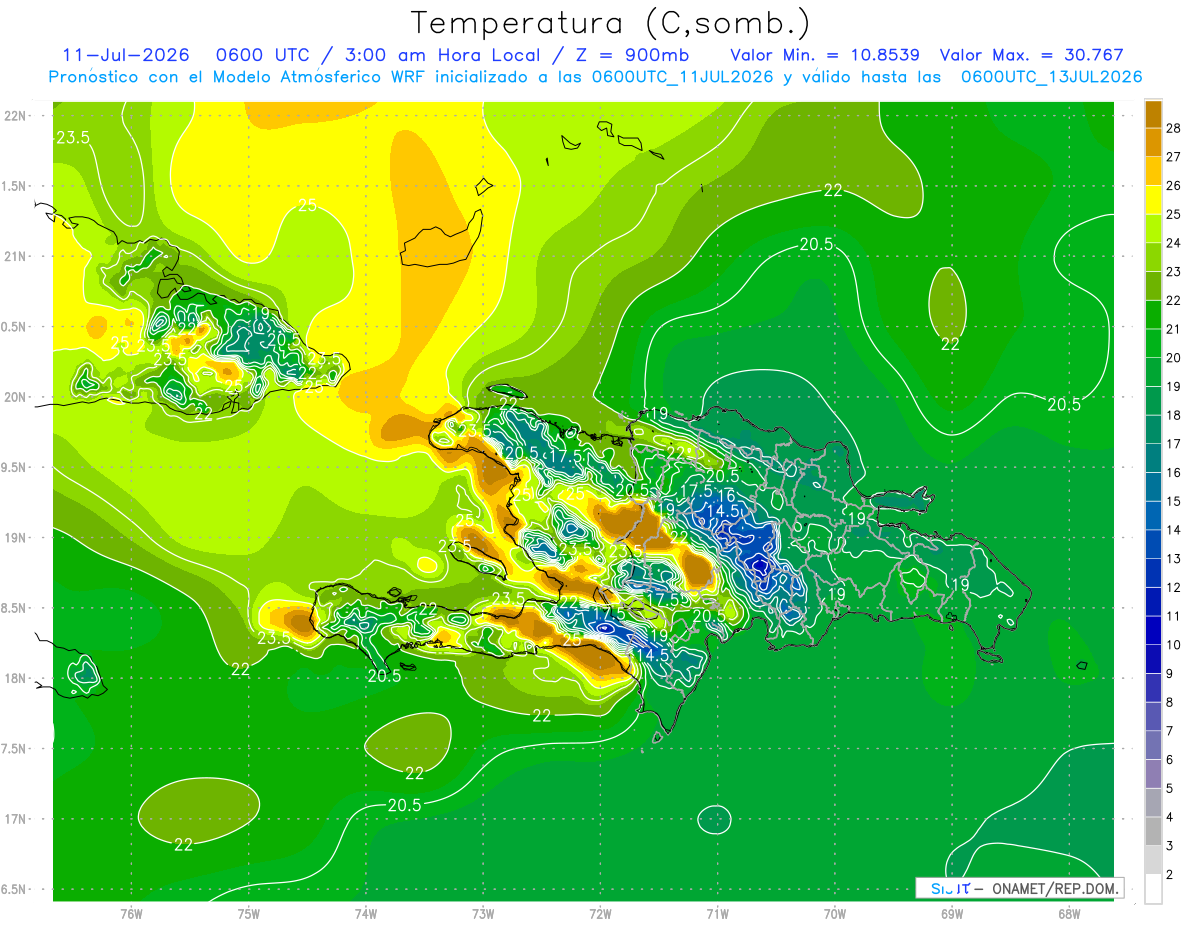Click the "22N" latitude axis label
This screenshot has width=1200, height=927.
tap(15, 115)
